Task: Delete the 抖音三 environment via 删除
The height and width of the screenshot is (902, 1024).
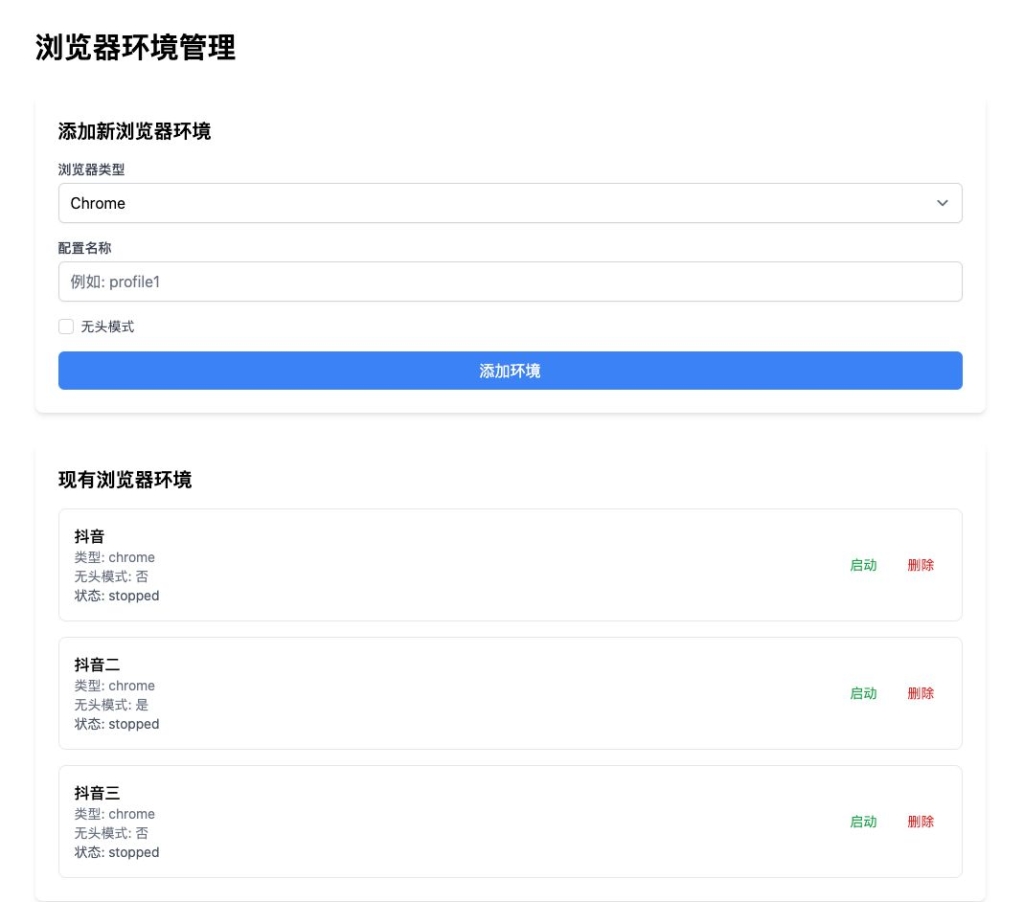Action: tap(920, 822)
